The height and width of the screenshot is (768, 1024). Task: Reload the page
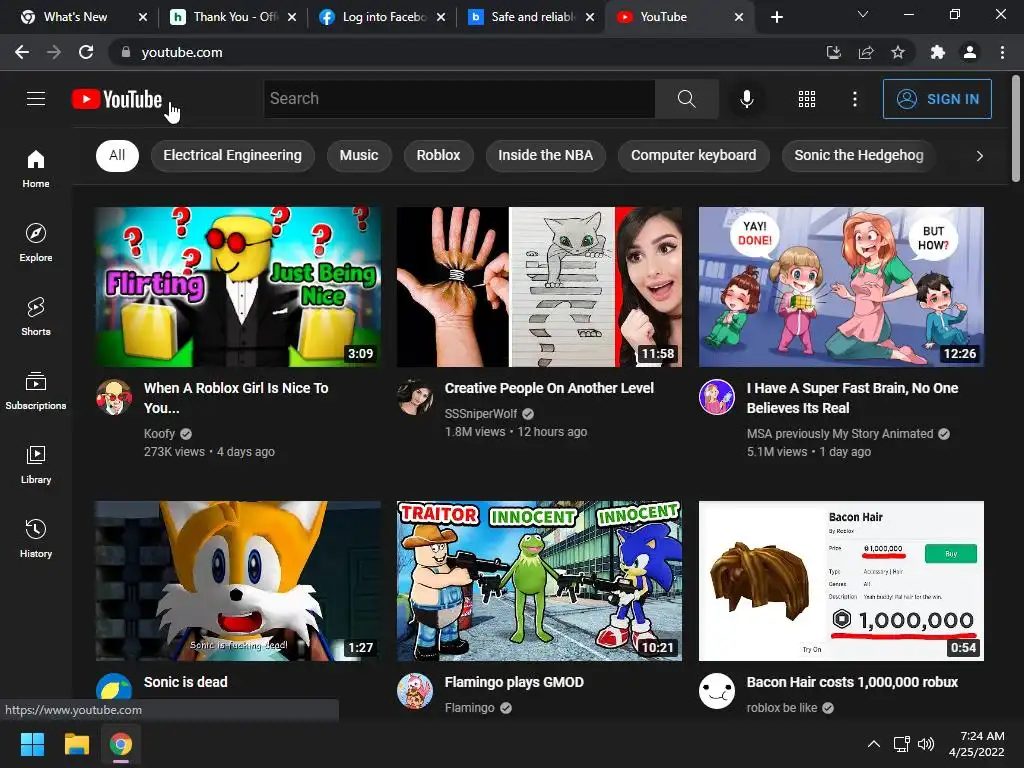click(x=86, y=52)
